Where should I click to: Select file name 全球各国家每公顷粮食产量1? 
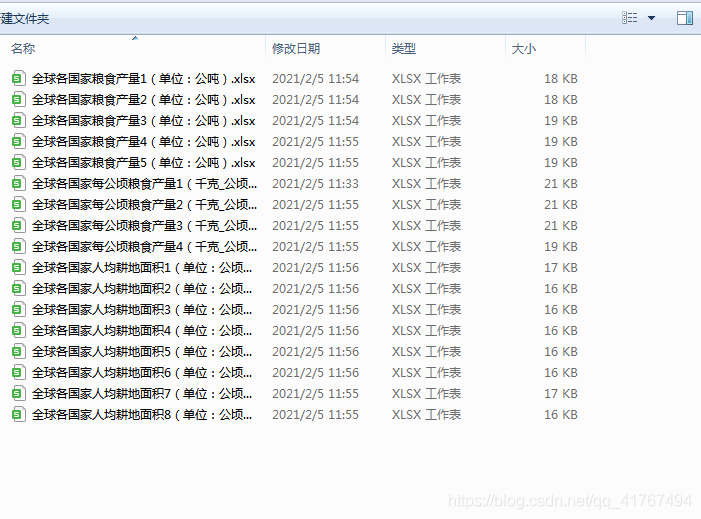144,184
